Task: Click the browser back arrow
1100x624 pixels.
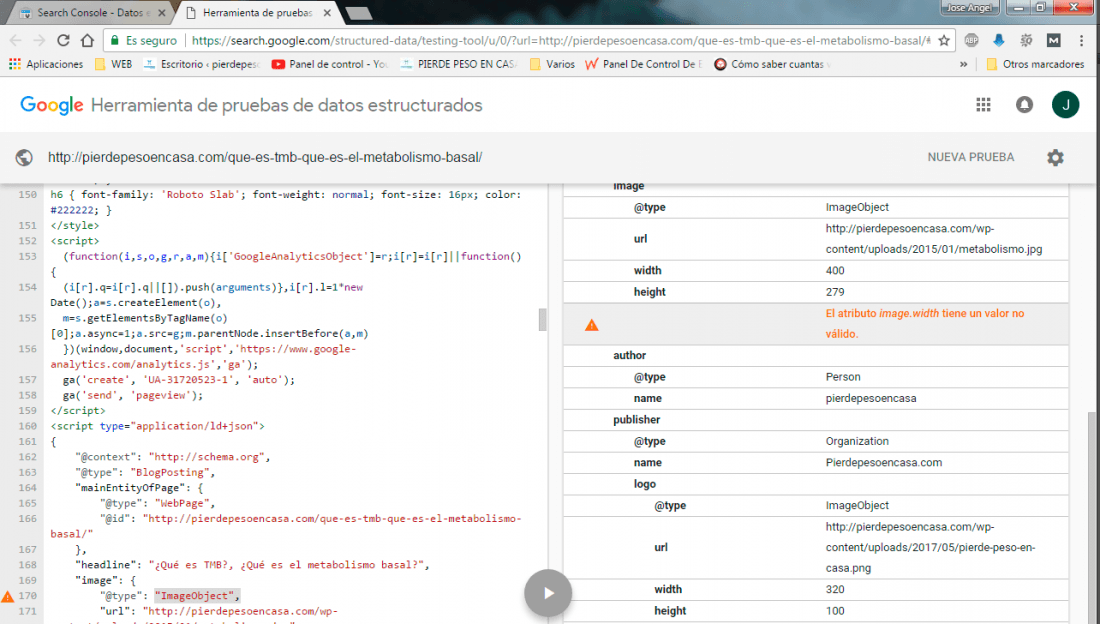Action: point(15,41)
